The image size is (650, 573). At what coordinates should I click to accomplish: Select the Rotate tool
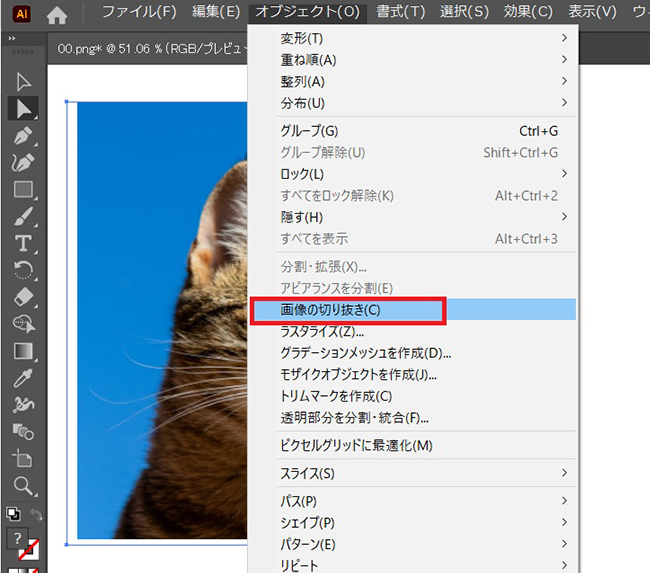23,270
